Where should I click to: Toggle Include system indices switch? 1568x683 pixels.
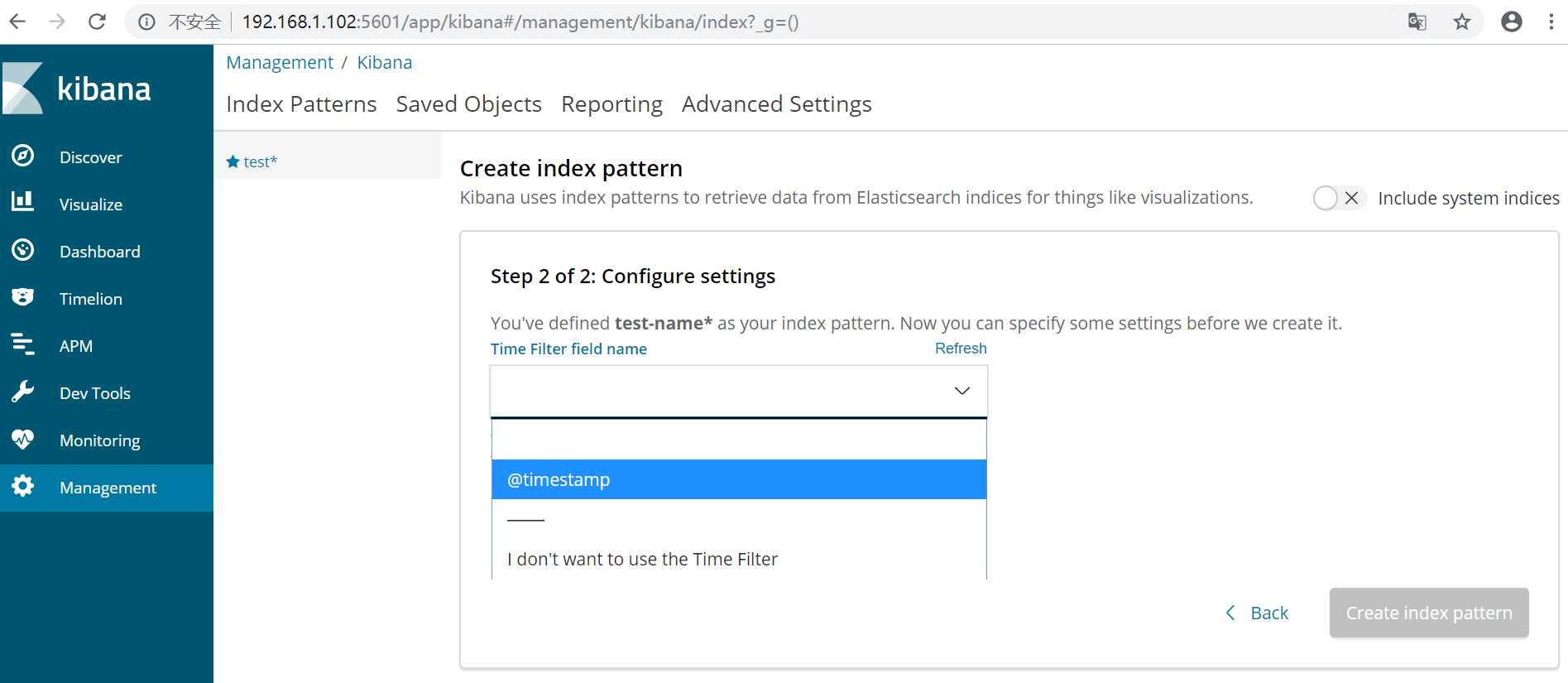pyautogui.click(x=1337, y=198)
